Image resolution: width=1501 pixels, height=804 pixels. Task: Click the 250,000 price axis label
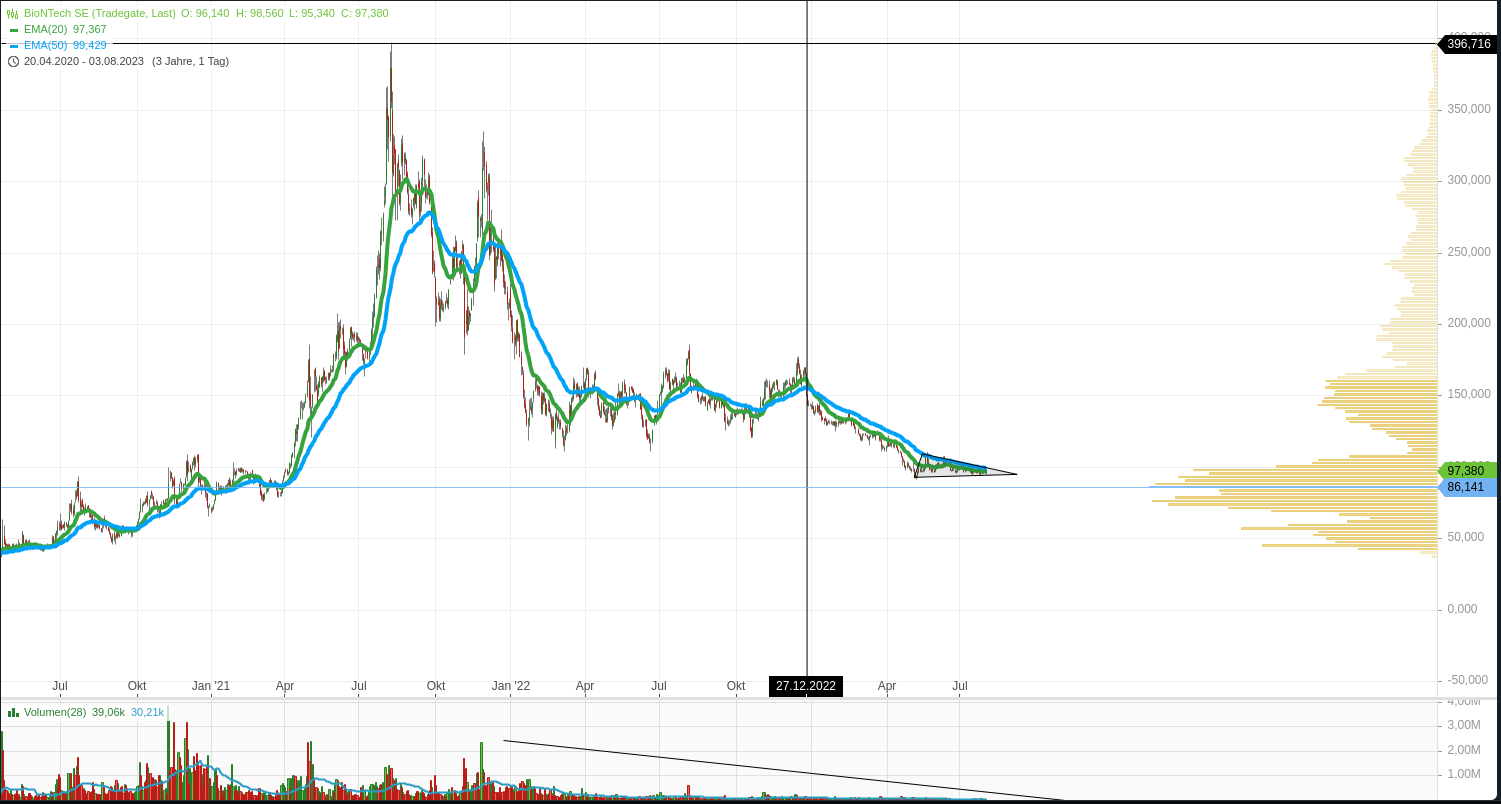click(1469, 252)
